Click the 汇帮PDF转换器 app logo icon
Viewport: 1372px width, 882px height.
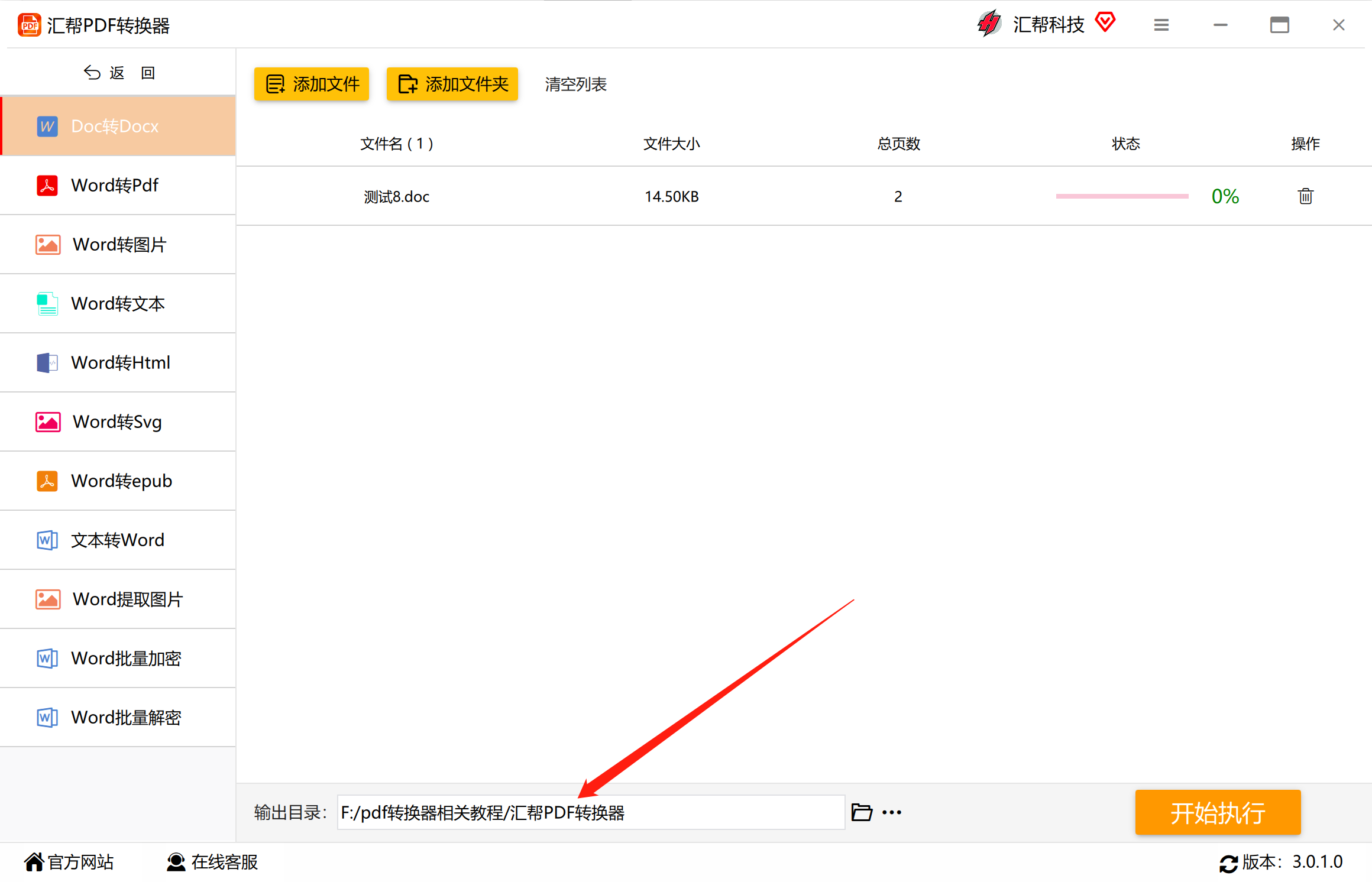click(x=29, y=25)
